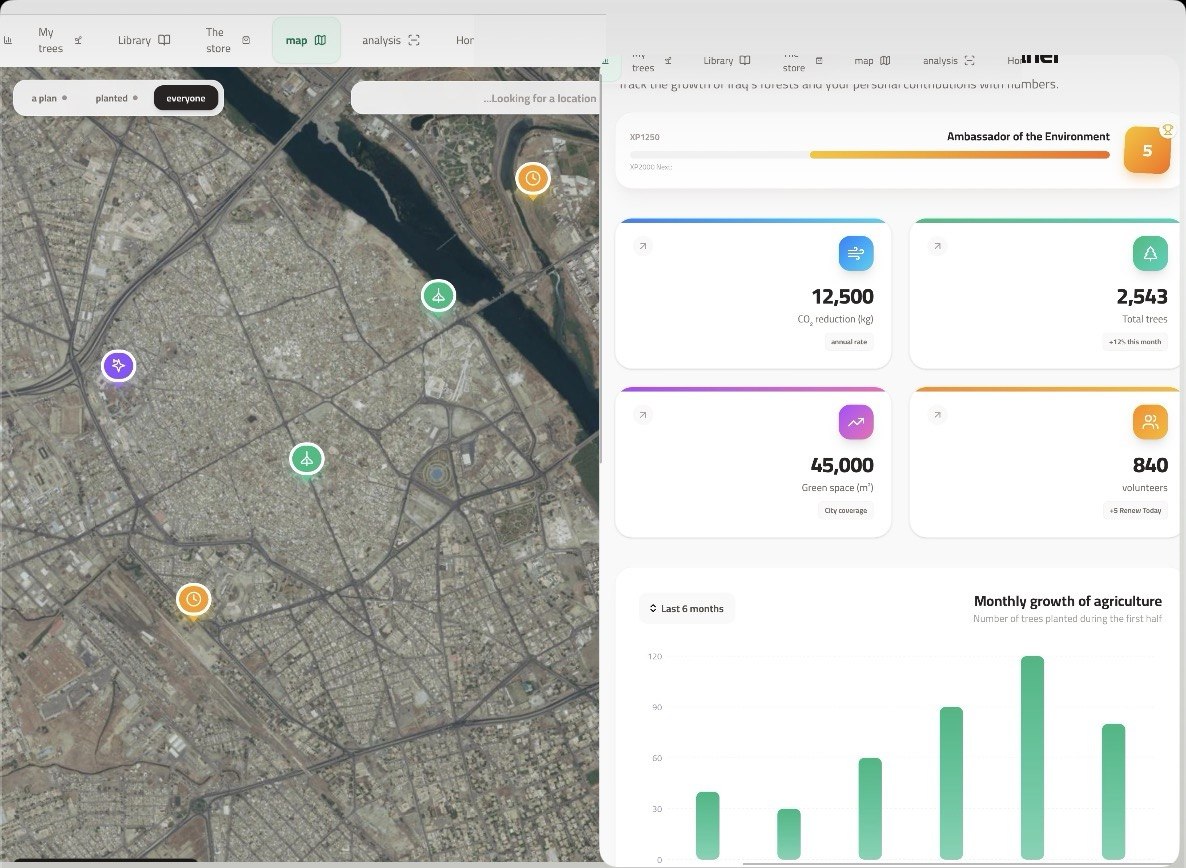
Task: Open the My trees tab in map window
Action: point(59,40)
